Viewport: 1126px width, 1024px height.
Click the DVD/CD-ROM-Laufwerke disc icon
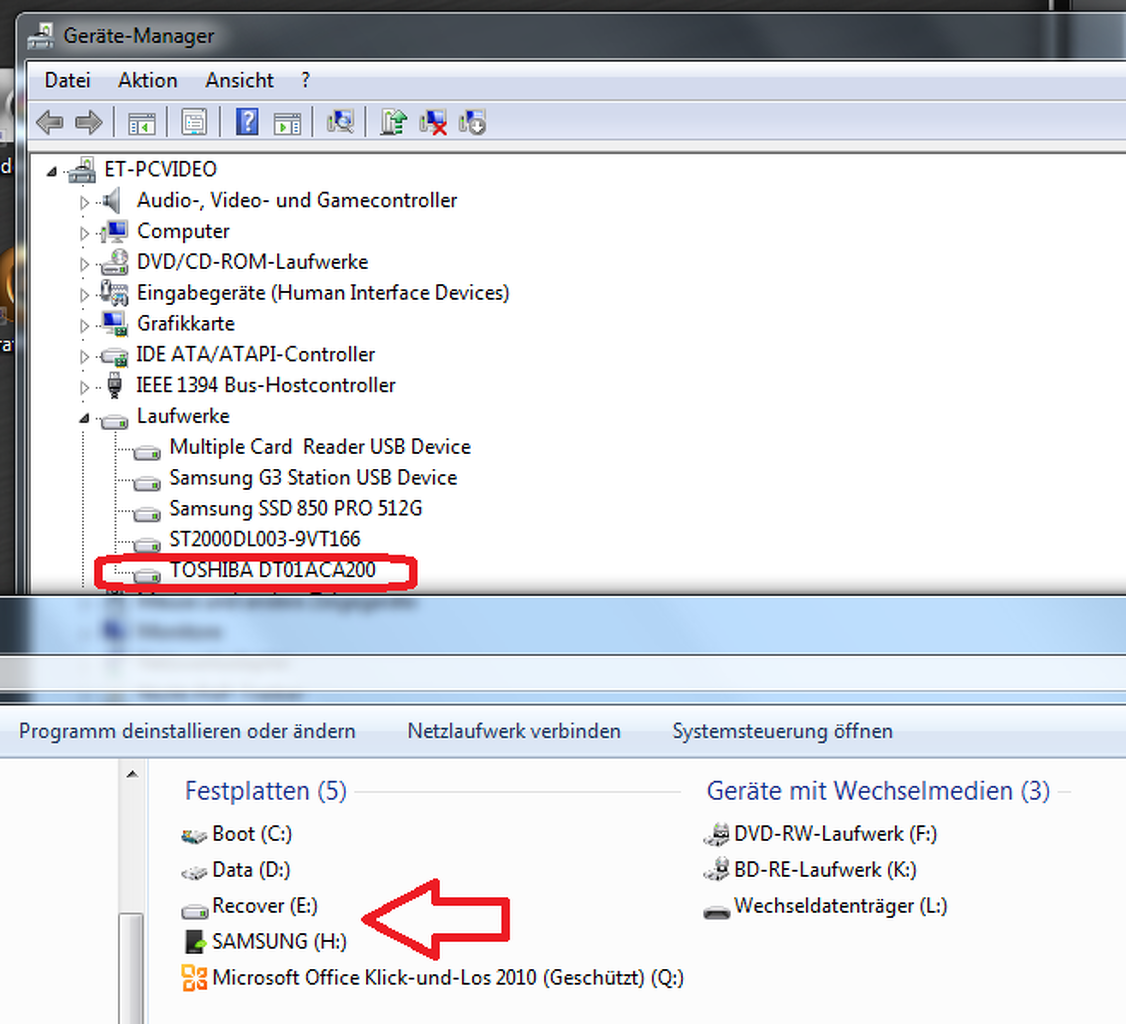click(114, 263)
